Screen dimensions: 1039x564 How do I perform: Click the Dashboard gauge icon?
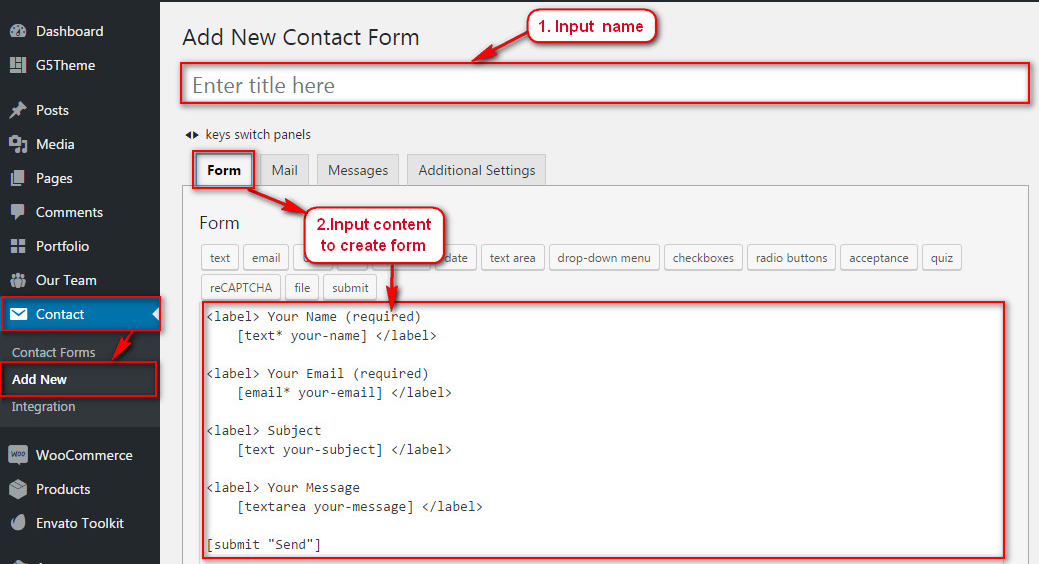[x=18, y=31]
